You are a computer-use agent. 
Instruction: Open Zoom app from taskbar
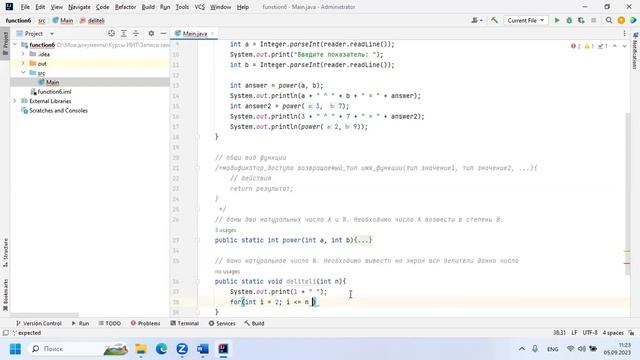point(182,349)
